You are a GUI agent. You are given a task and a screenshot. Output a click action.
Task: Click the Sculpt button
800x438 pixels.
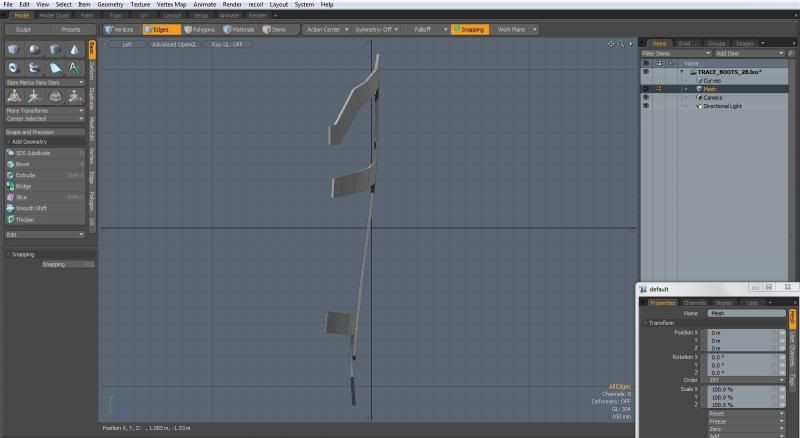click(23, 30)
